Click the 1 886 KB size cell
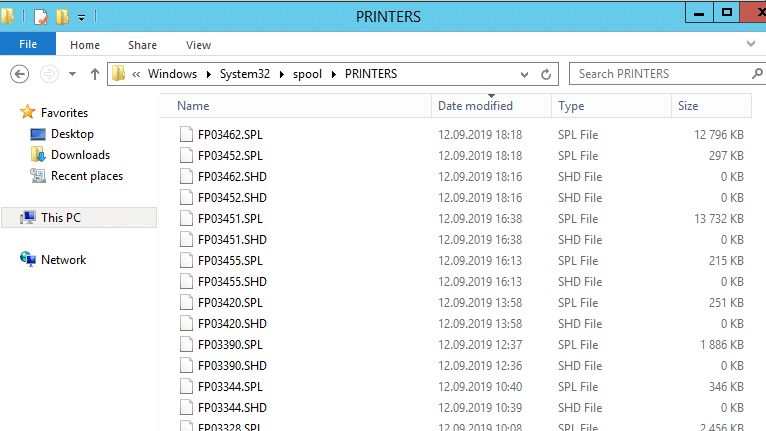This screenshot has width=766, height=431. [722, 345]
